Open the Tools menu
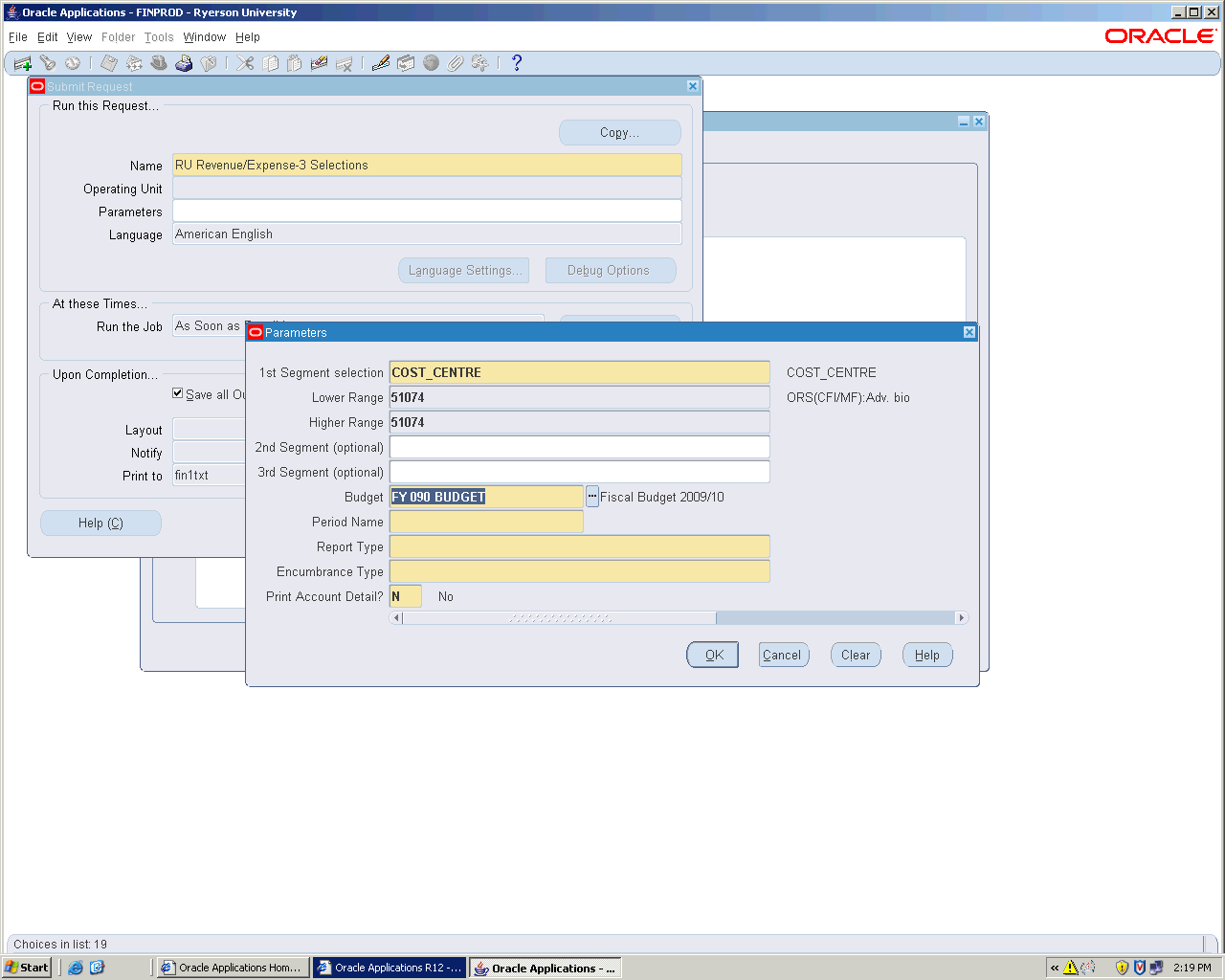The height and width of the screenshot is (980, 1225). pos(159,37)
